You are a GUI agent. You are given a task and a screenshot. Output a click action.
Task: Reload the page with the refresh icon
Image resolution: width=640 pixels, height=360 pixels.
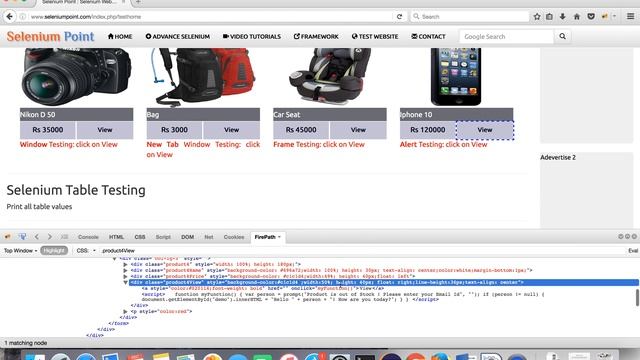pos(400,17)
